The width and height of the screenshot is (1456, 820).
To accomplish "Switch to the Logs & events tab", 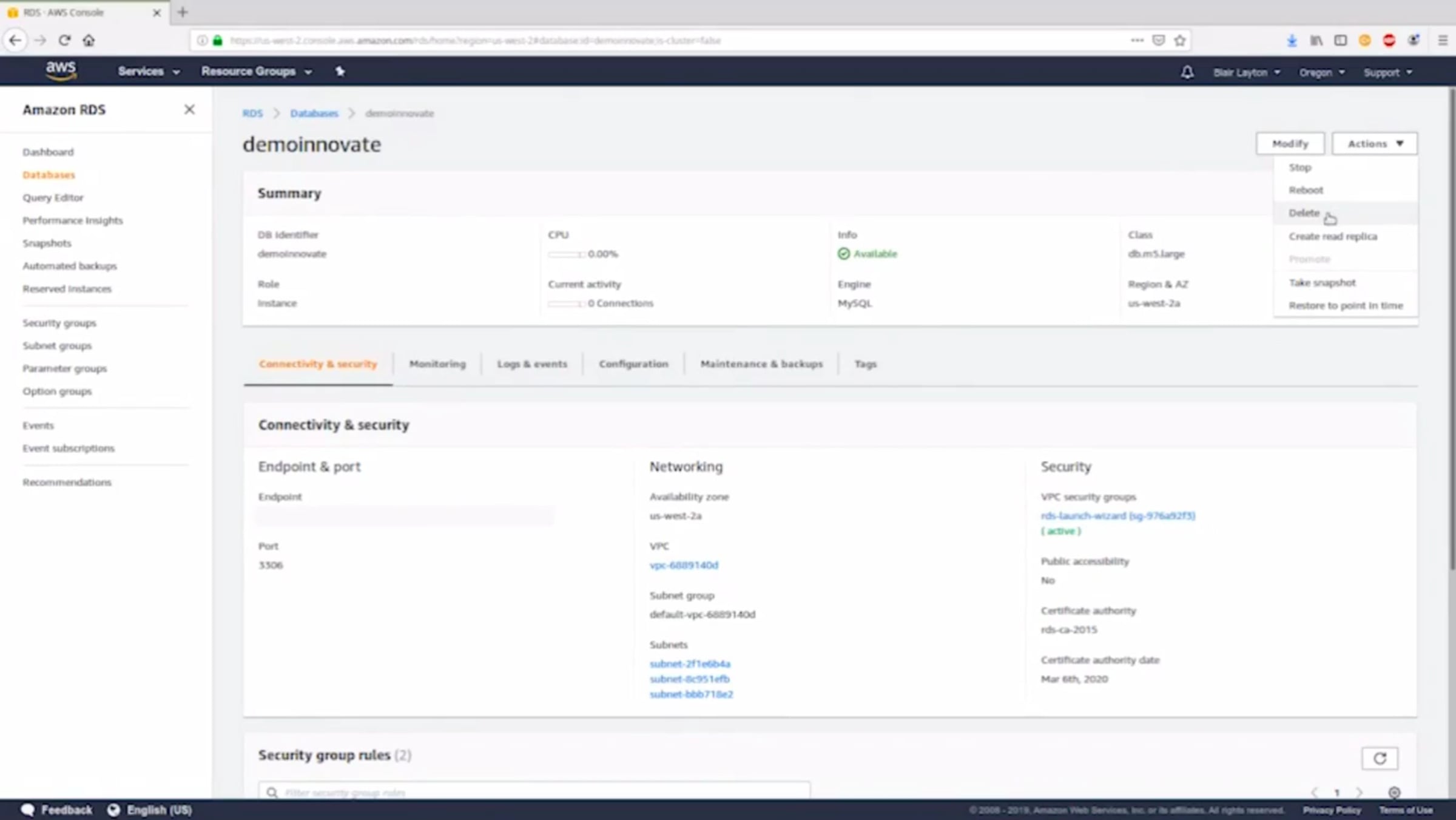I will pos(532,364).
